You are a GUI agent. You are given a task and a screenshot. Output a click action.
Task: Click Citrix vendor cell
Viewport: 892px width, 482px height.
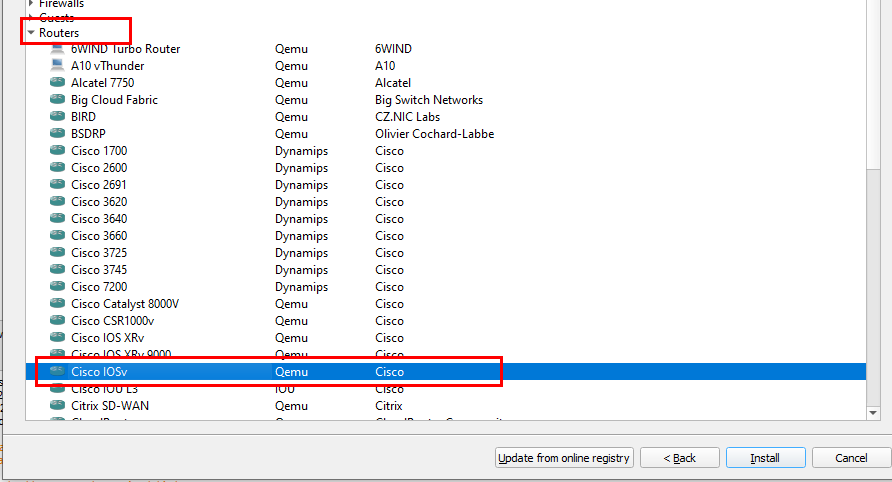point(389,406)
